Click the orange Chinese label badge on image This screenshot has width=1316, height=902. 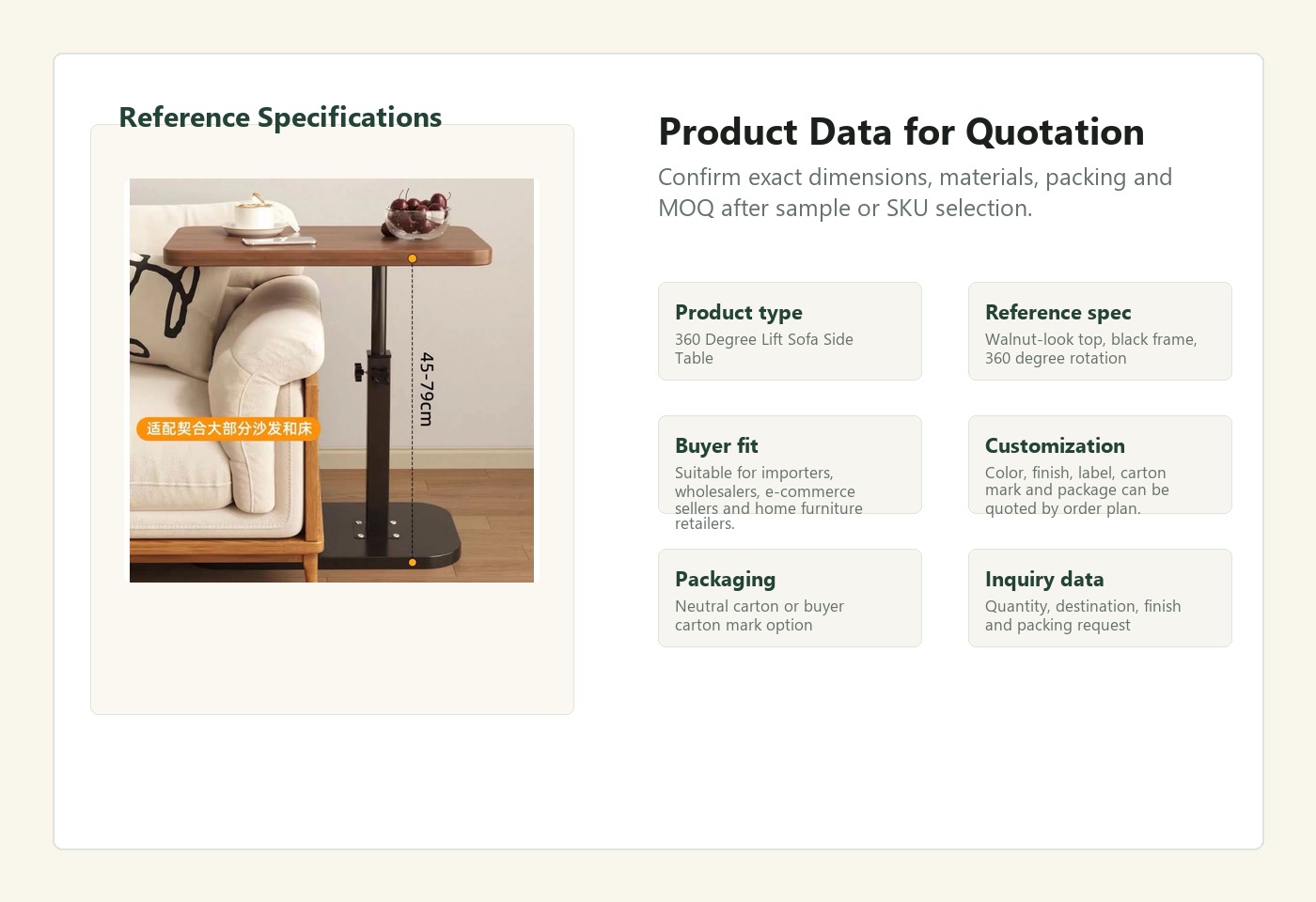point(228,428)
